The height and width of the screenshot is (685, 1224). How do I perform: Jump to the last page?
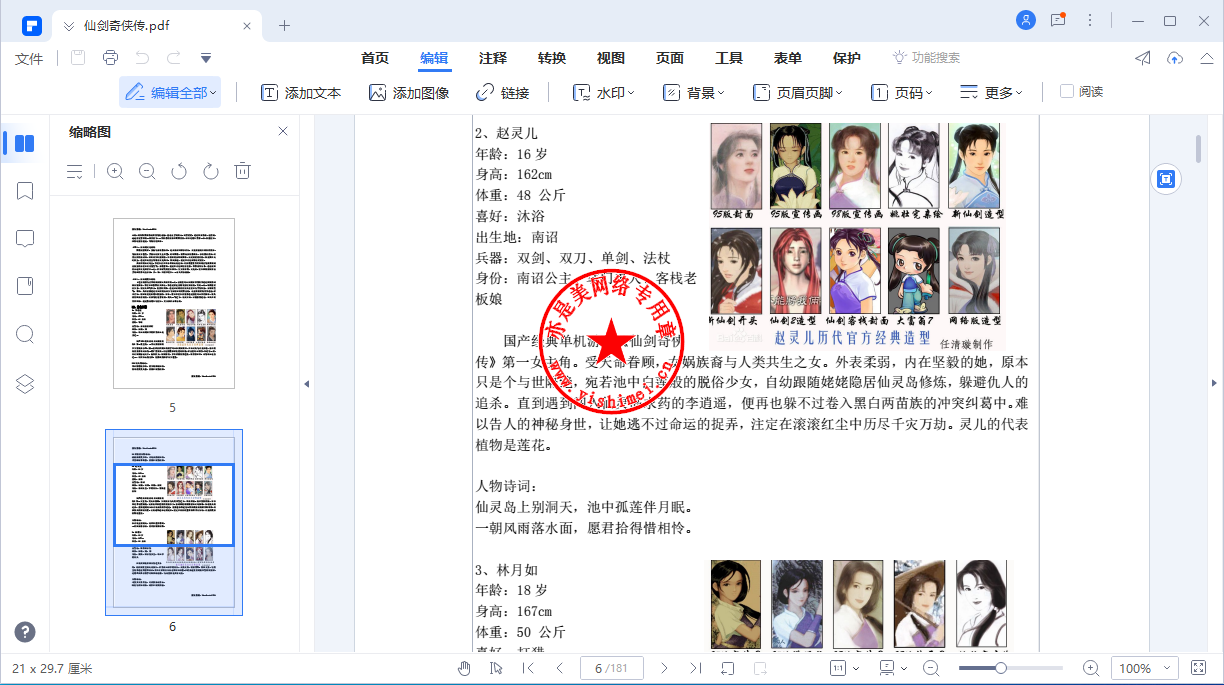click(x=696, y=668)
